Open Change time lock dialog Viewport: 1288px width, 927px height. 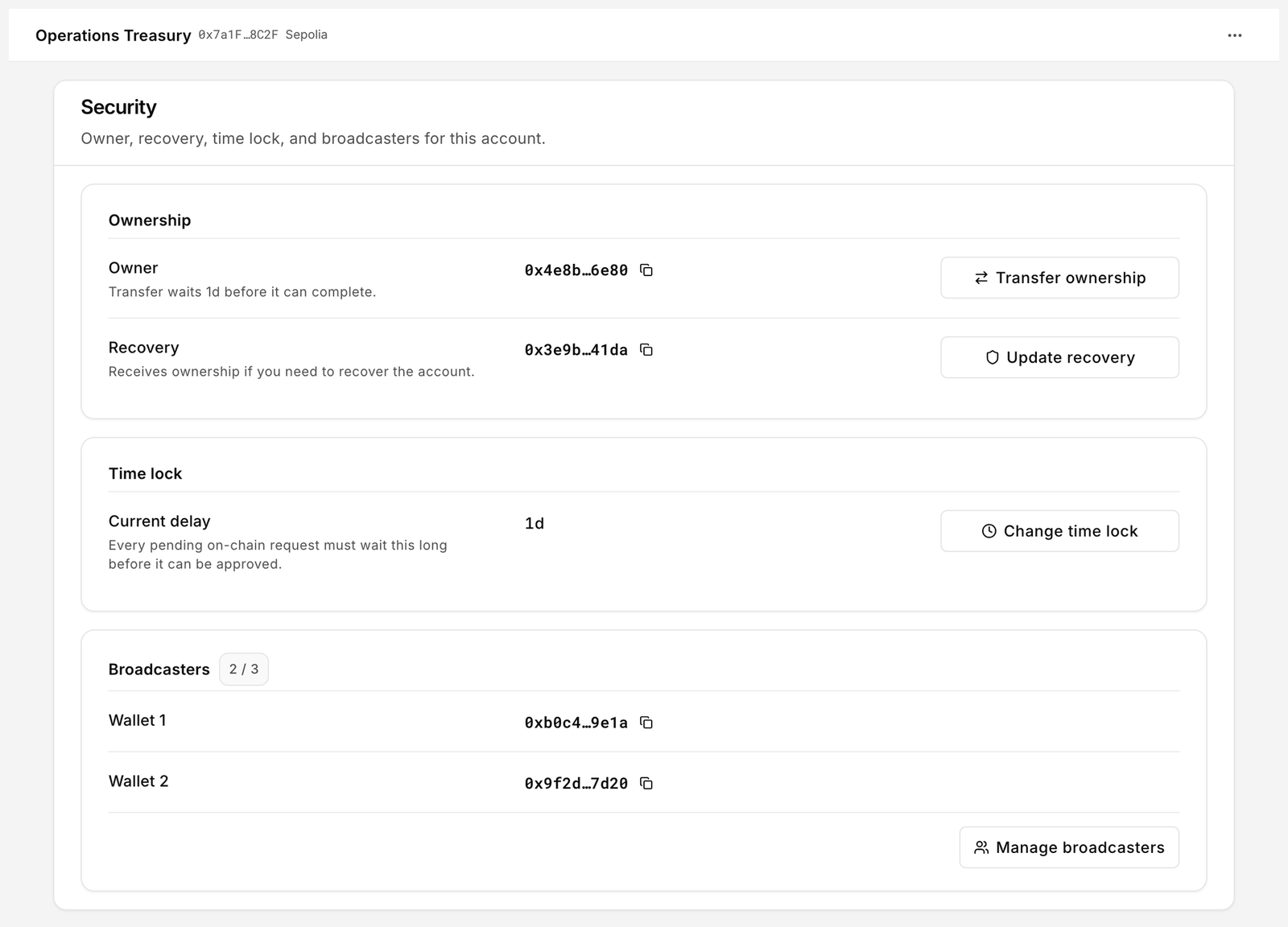pyautogui.click(x=1059, y=531)
